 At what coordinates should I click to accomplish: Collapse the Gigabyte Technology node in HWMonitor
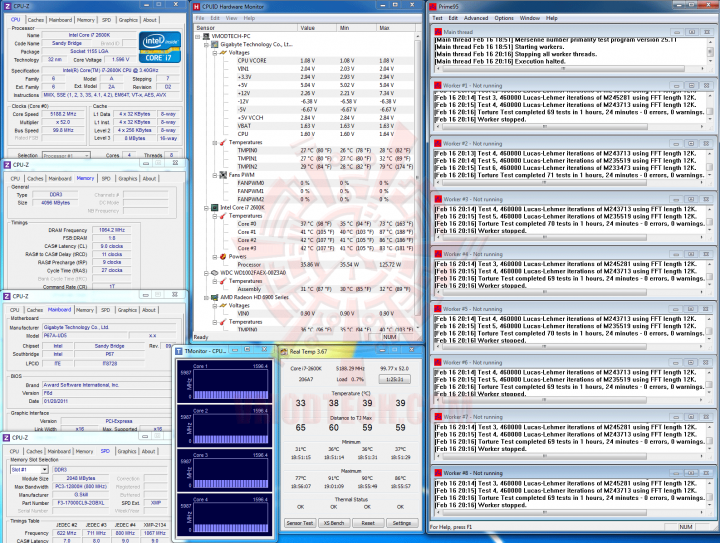(x=206, y=45)
